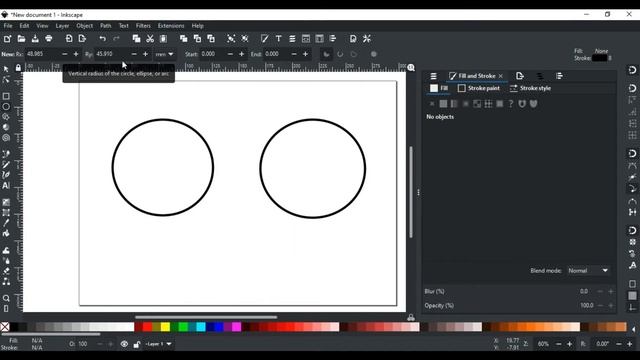
Task: Close the Fill and Stroke tab
Action: point(500,76)
